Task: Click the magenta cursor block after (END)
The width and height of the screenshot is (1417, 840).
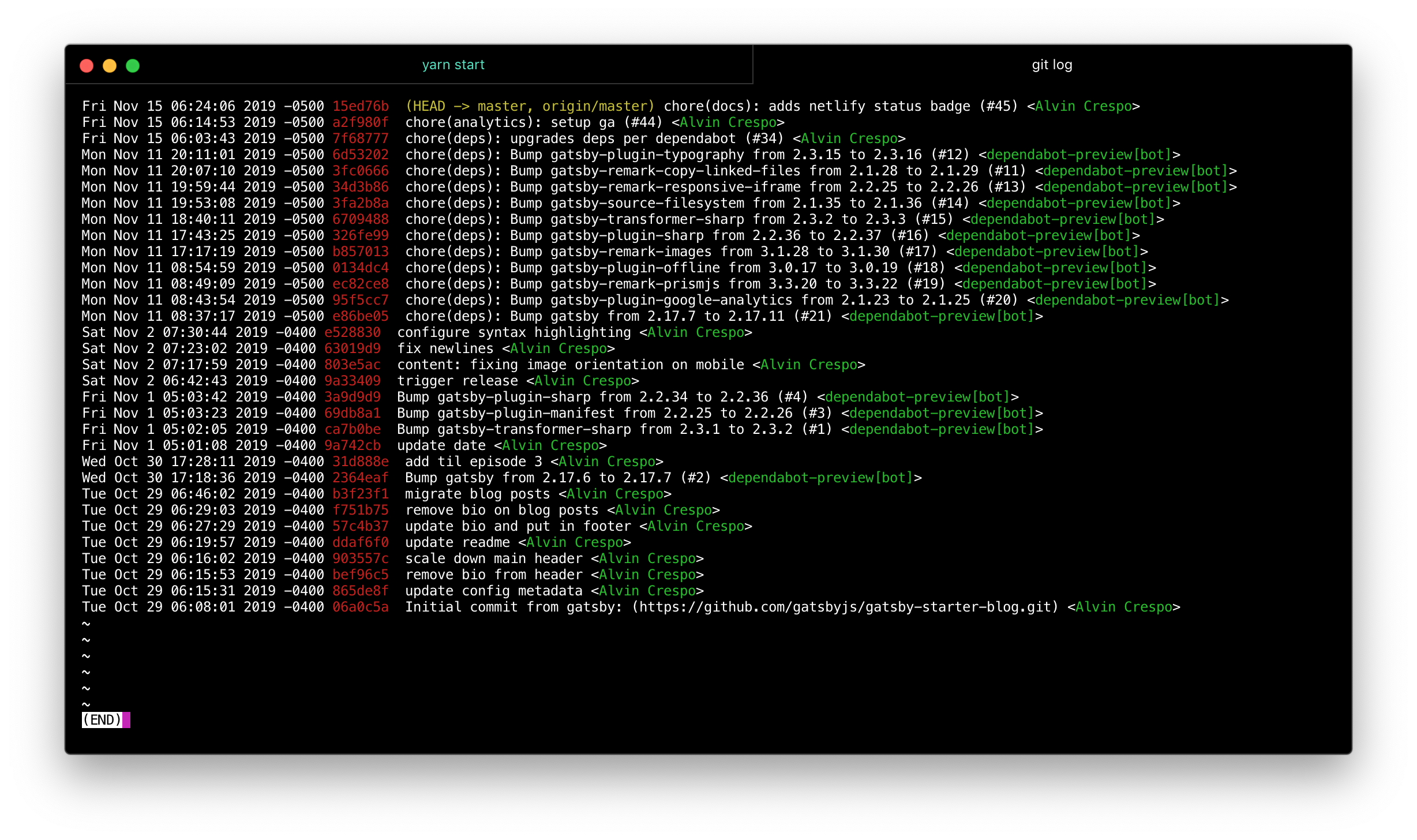Action: [x=126, y=720]
